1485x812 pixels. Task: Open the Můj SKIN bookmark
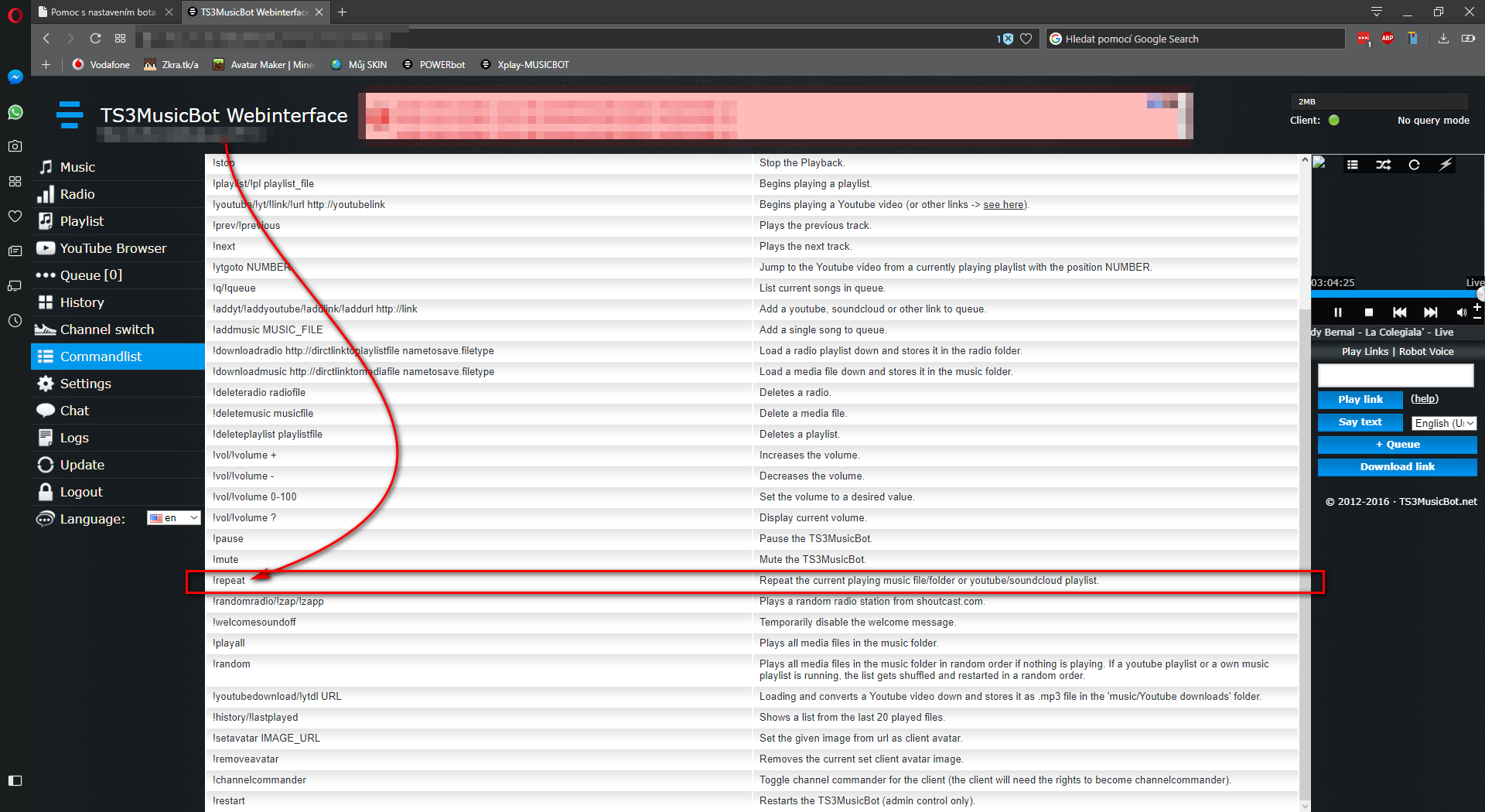pyautogui.click(x=358, y=65)
